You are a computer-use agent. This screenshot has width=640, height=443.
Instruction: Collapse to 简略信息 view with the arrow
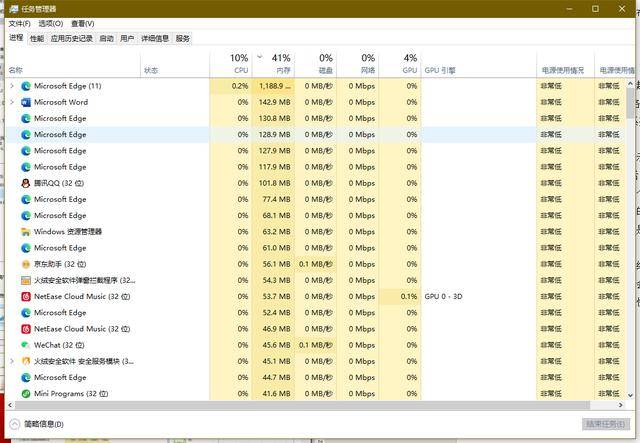pyautogui.click(x=14, y=424)
